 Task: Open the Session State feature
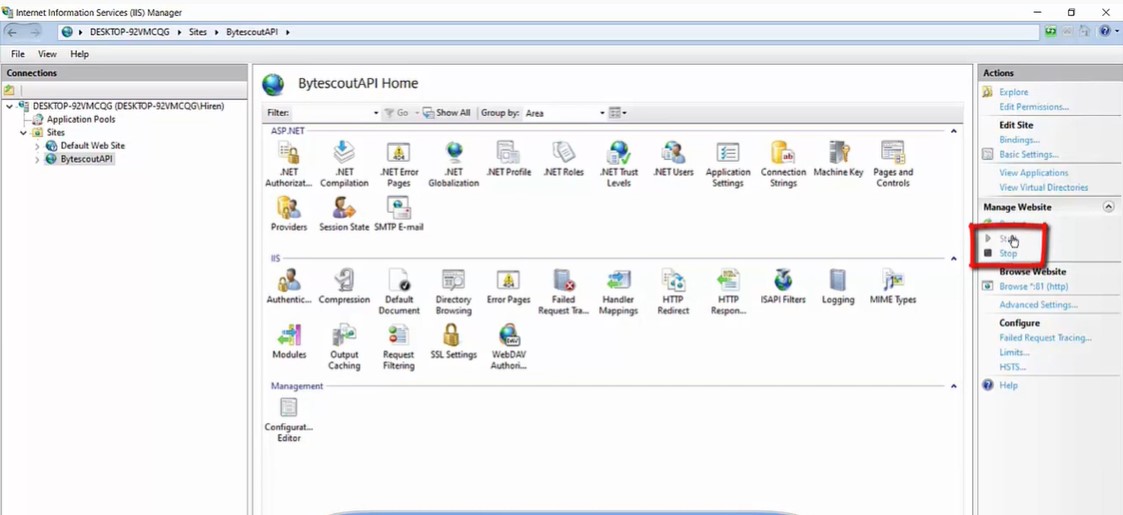(344, 213)
